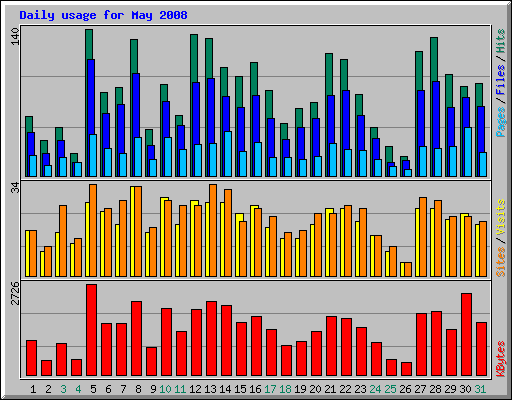512x400 pixels.
Task: Click day label 16 on the axis
Action: pos(255,389)
